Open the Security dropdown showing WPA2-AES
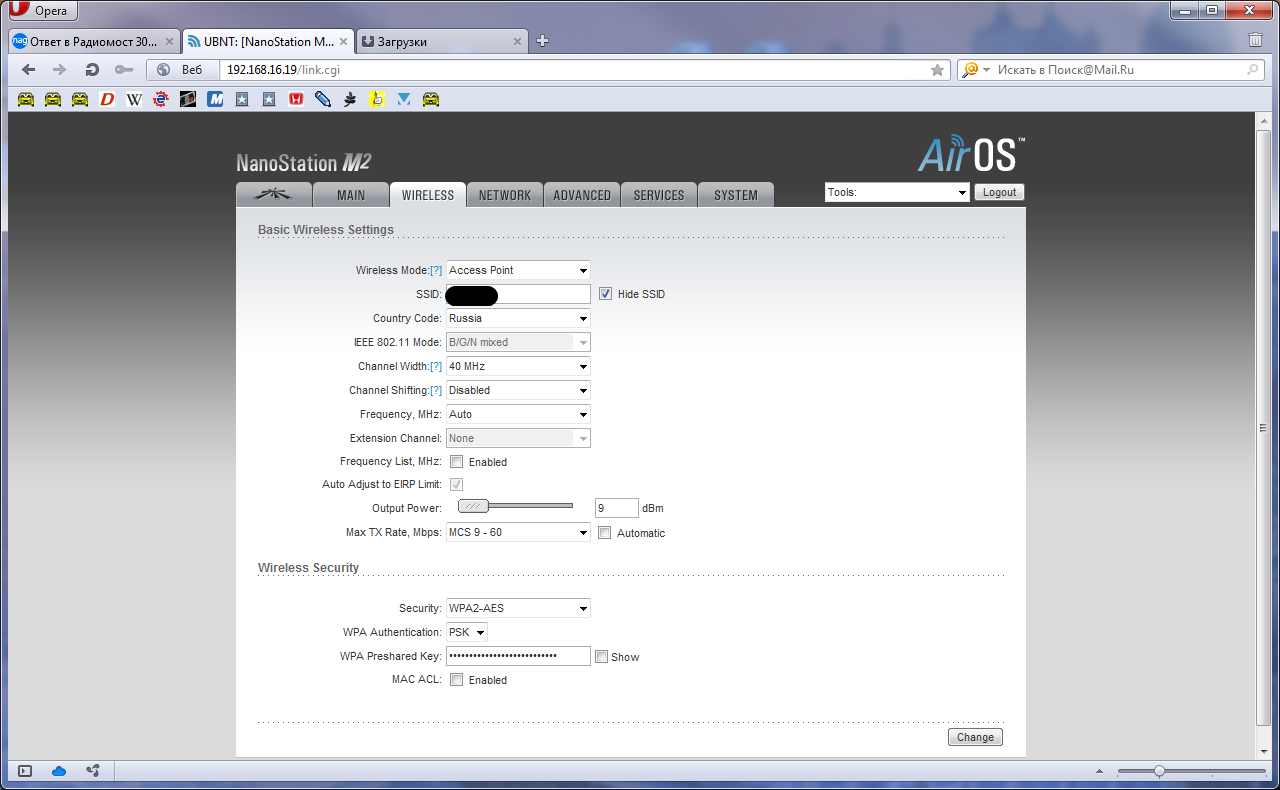 coord(518,608)
